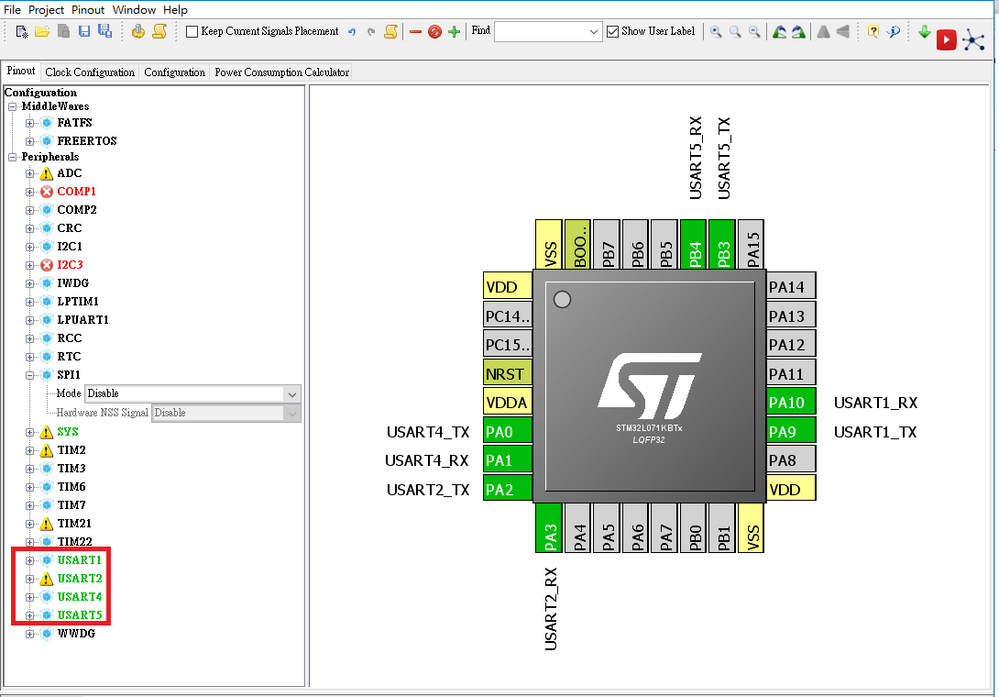Click pin PA10 on the chip

click(791, 403)
